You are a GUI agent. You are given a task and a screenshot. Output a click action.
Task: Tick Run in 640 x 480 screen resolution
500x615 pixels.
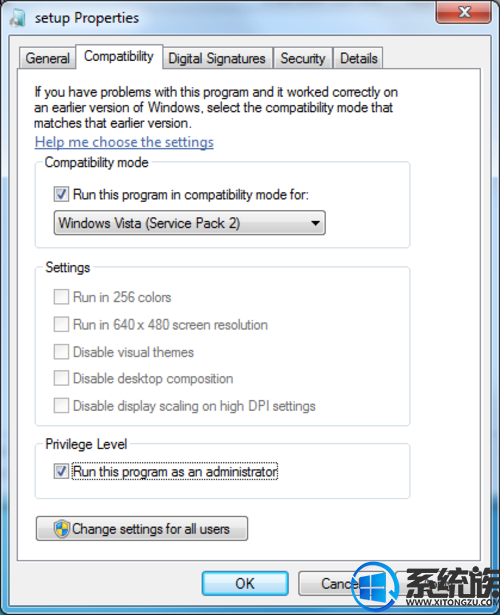click(x=61, y=324)
